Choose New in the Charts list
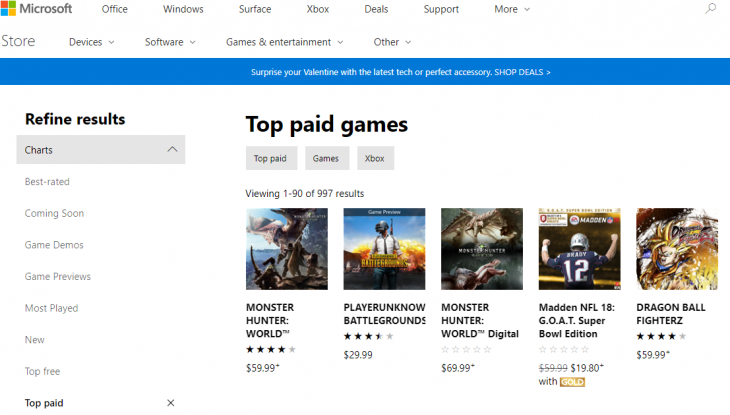This screenshot has width=730, height=415. pyautogui.click(x=34, y=340)
